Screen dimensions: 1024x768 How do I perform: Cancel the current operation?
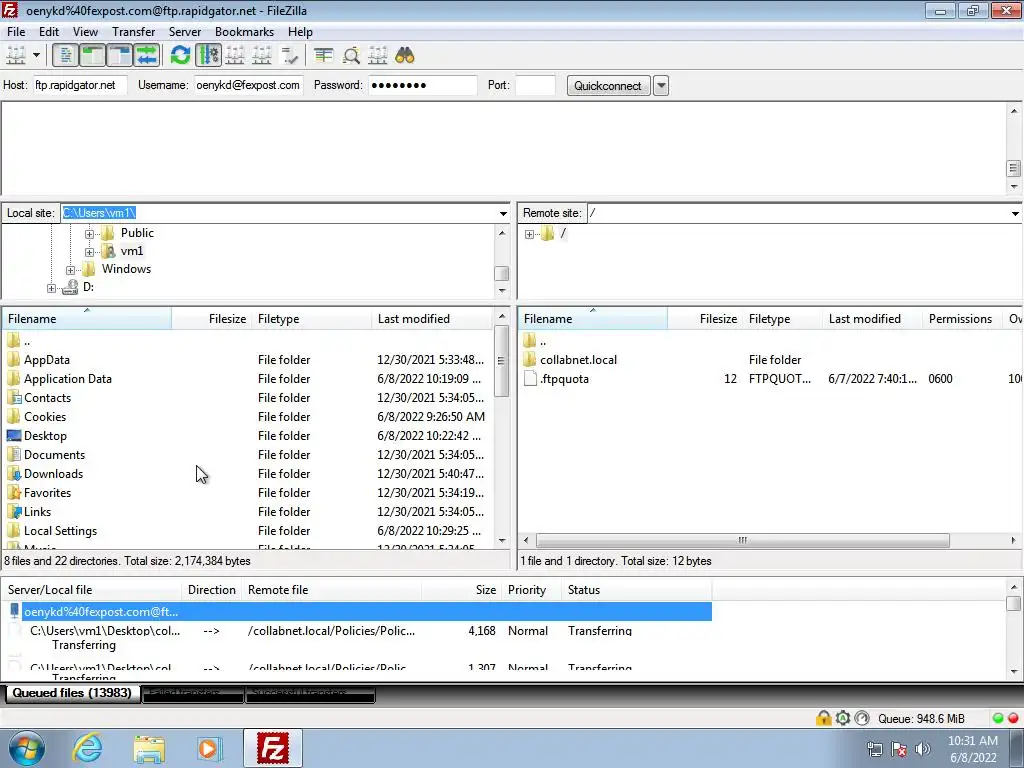(x=235, y=56)
